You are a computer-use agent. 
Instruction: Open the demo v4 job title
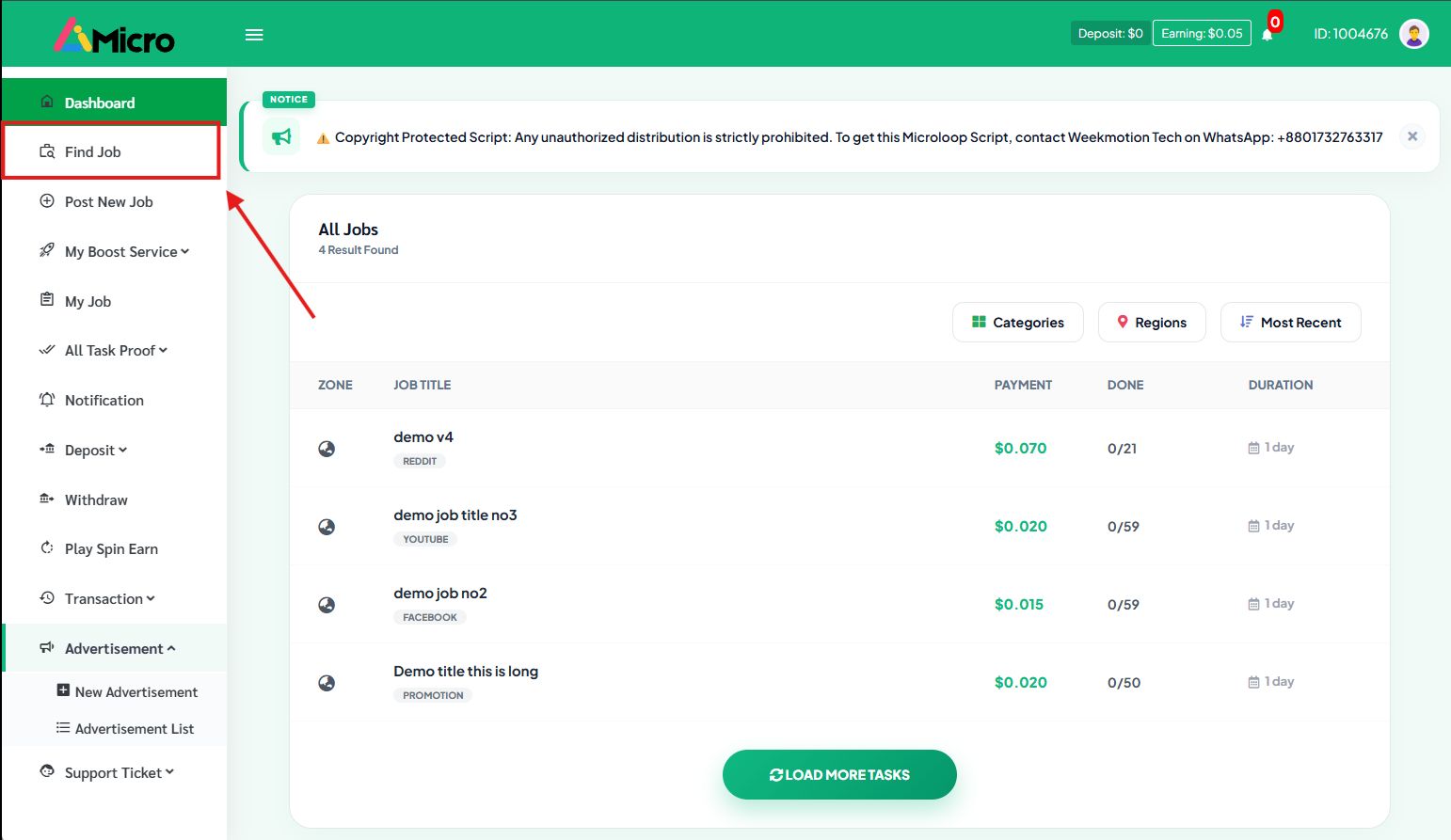(x=423, y=436)
